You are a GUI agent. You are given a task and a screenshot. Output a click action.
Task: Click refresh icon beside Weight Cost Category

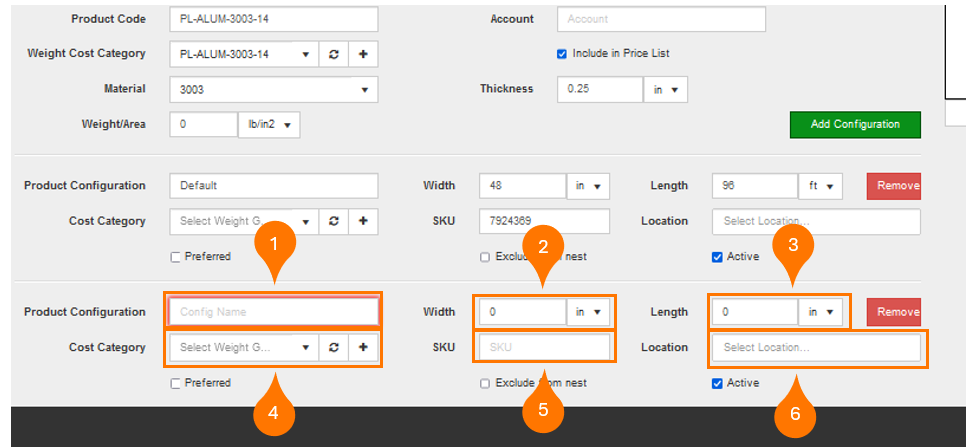click(x=333, y=54)
